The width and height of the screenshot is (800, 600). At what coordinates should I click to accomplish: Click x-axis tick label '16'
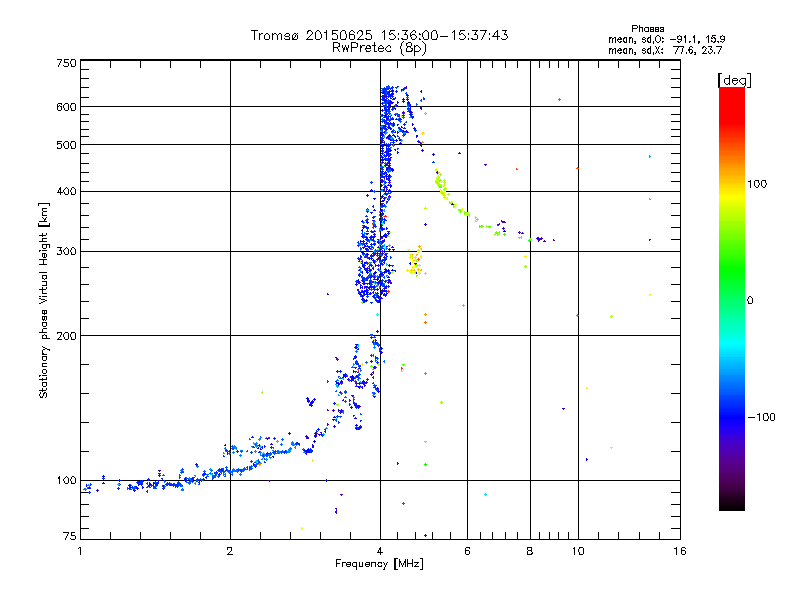tap(680, 551)
